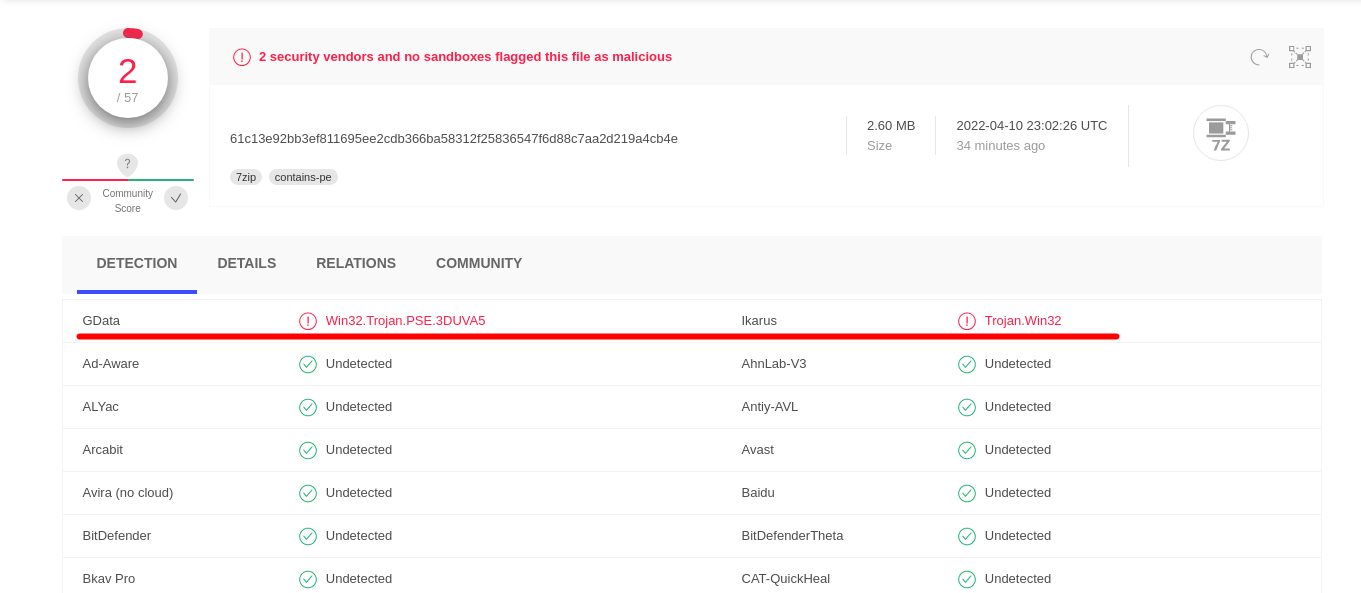Select the file hash text
This screenshot has height=593, width=1361.
click(x=452, y=138)
